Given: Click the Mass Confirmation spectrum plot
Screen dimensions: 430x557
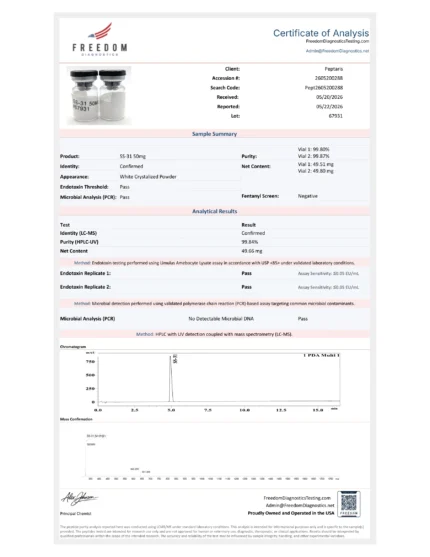Looking at the screenshot, I should click(x=212, y=456).
